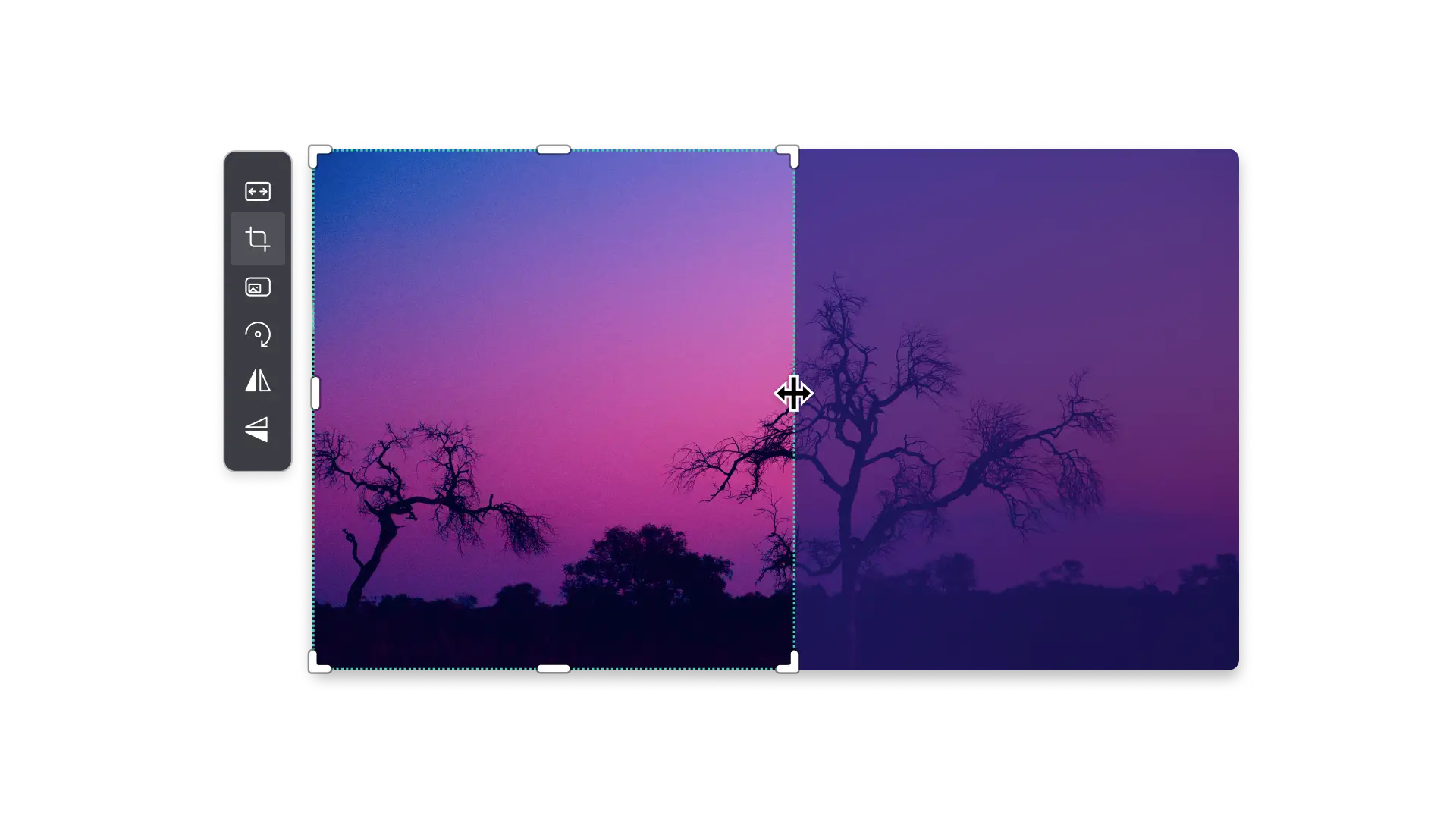Flip the image horizontally
Viewport: 1456px width, 819px height.
click(258, 381)
